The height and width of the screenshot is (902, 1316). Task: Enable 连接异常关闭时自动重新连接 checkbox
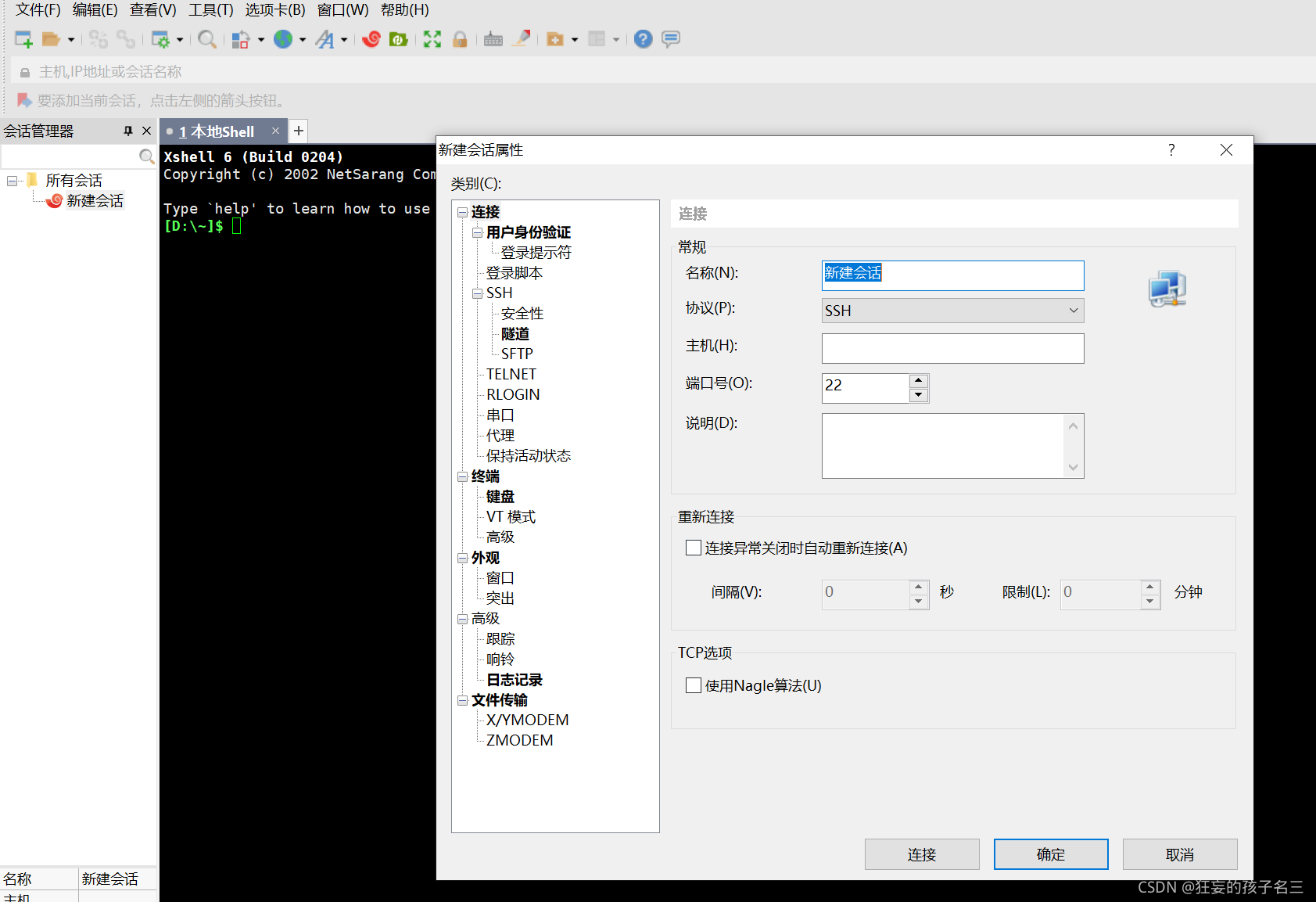pos(693,548)
